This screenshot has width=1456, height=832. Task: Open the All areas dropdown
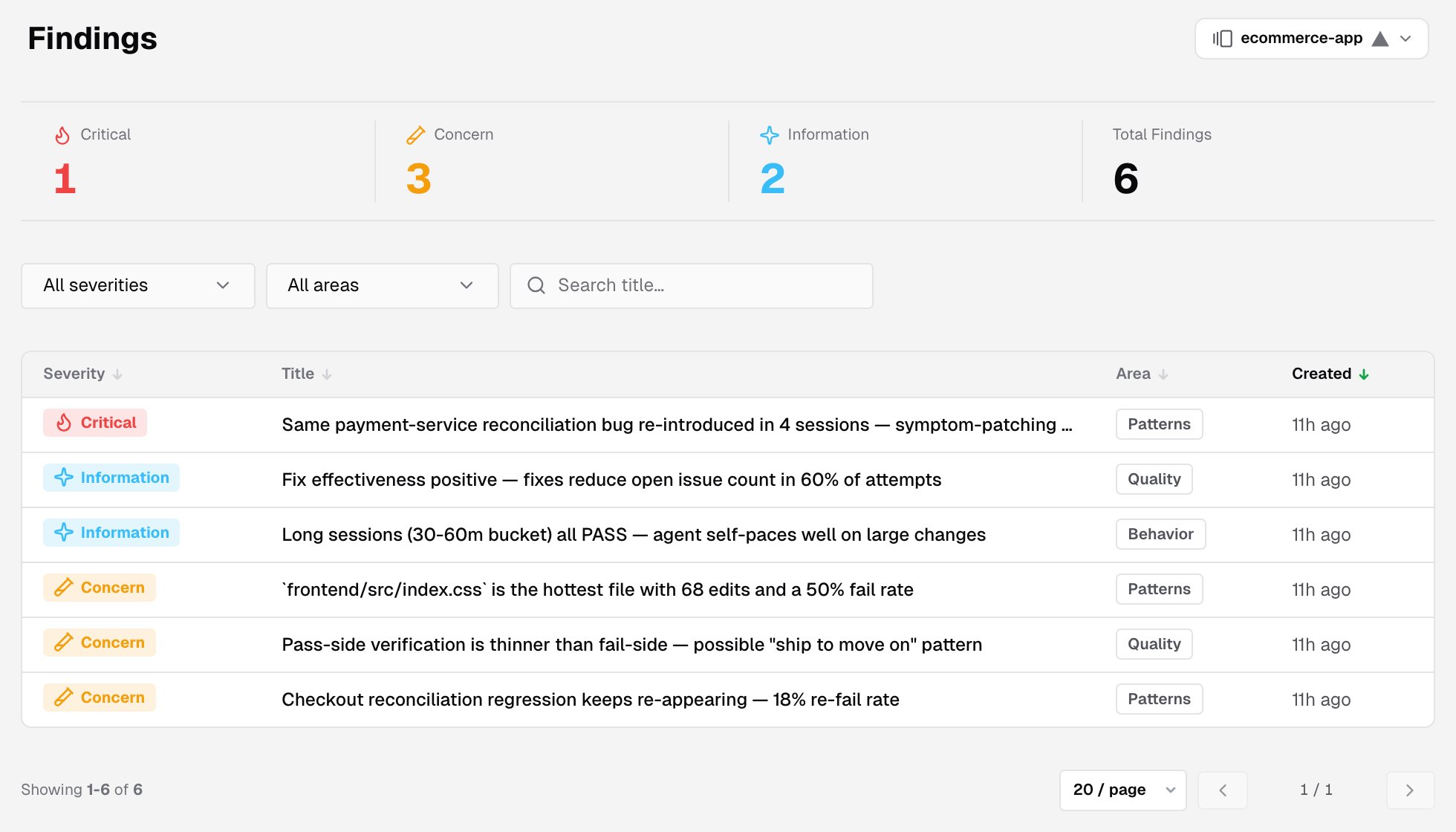(383, 286)
